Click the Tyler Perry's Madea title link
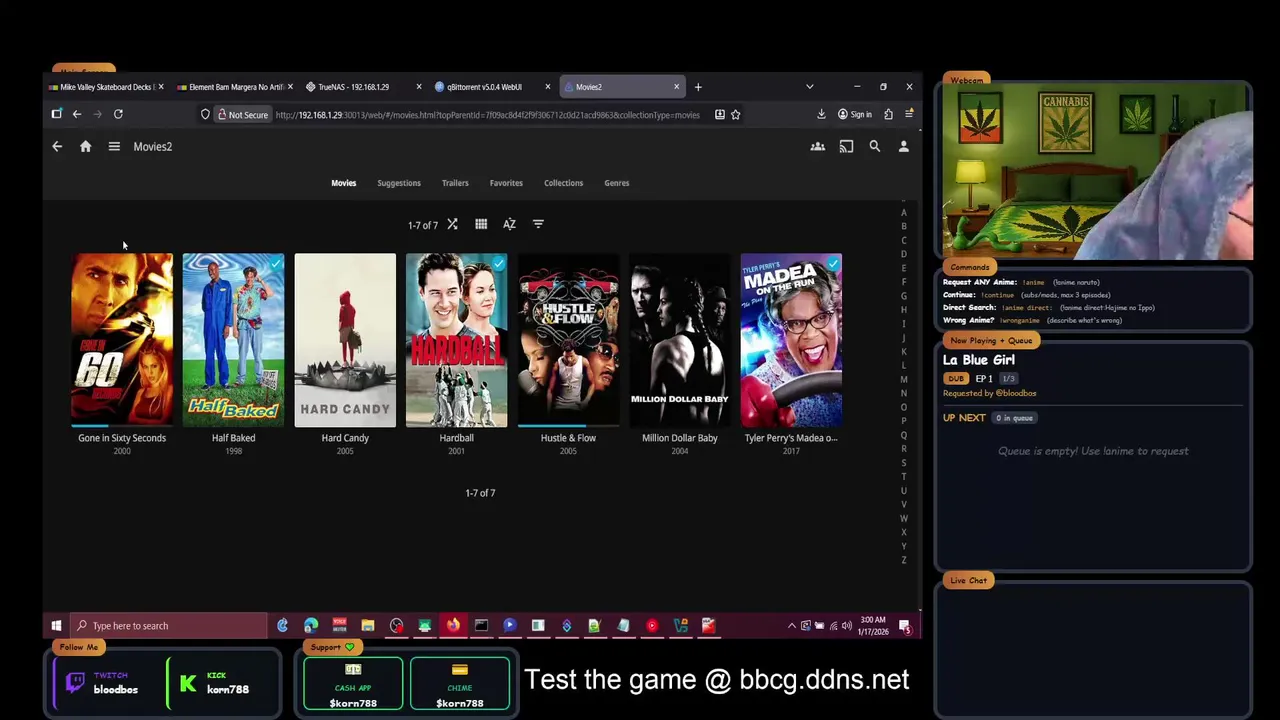1280x720 pixels. coord(791,438)
